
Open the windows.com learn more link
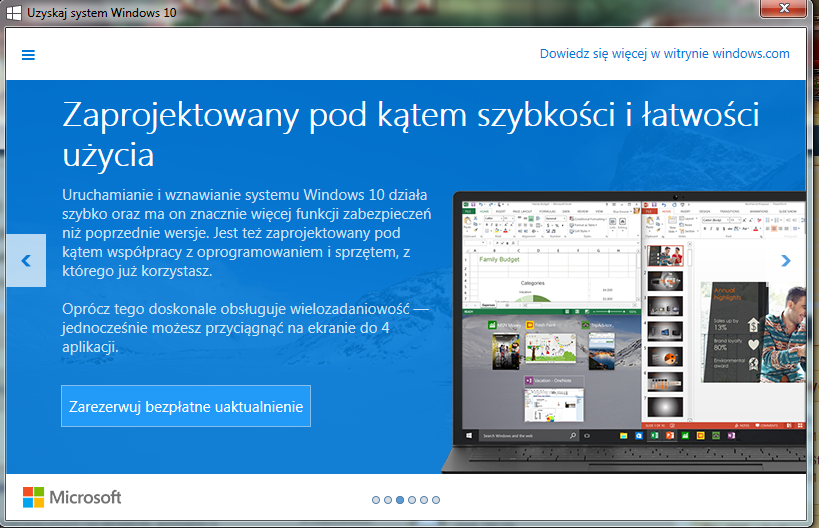(x=664, y=54)
